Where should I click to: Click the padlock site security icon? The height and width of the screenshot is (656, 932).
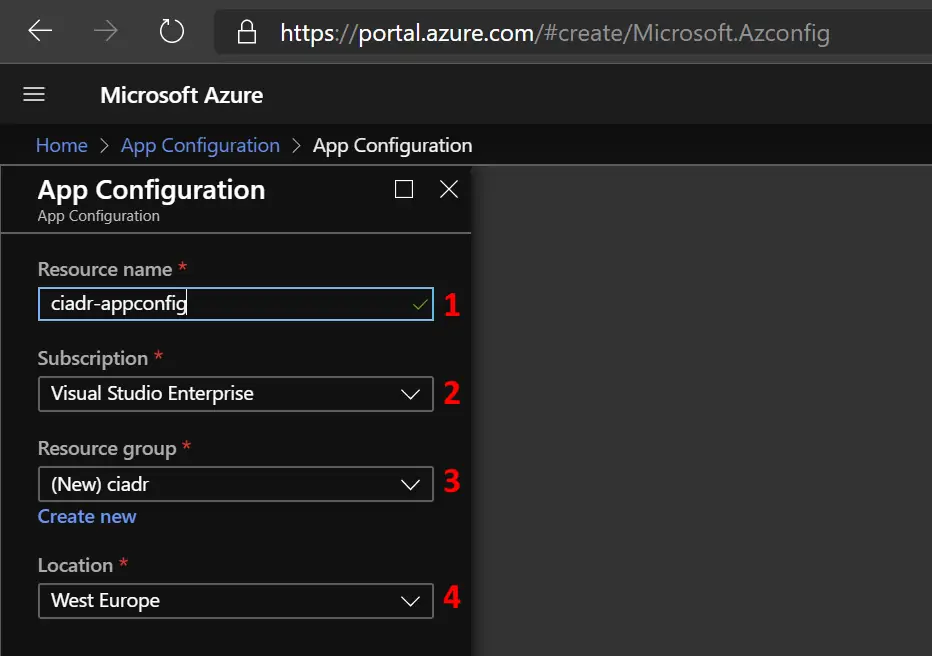(247, 32)
